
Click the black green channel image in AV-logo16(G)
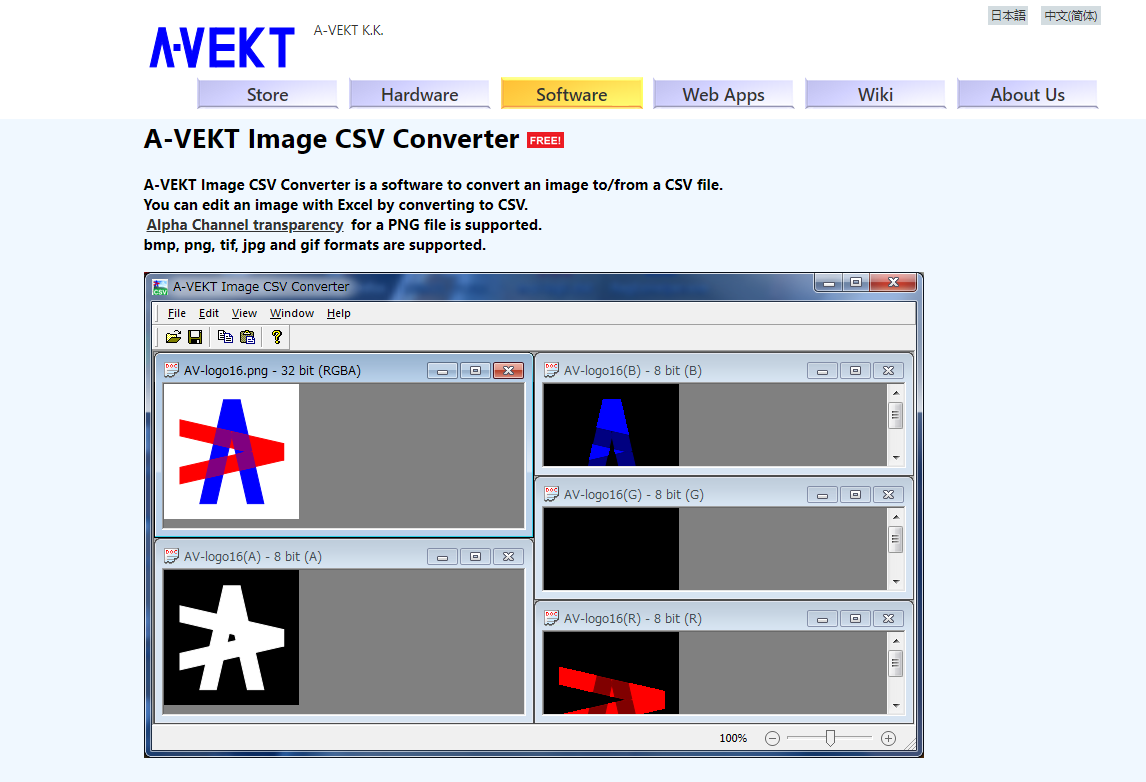point(611,549)
